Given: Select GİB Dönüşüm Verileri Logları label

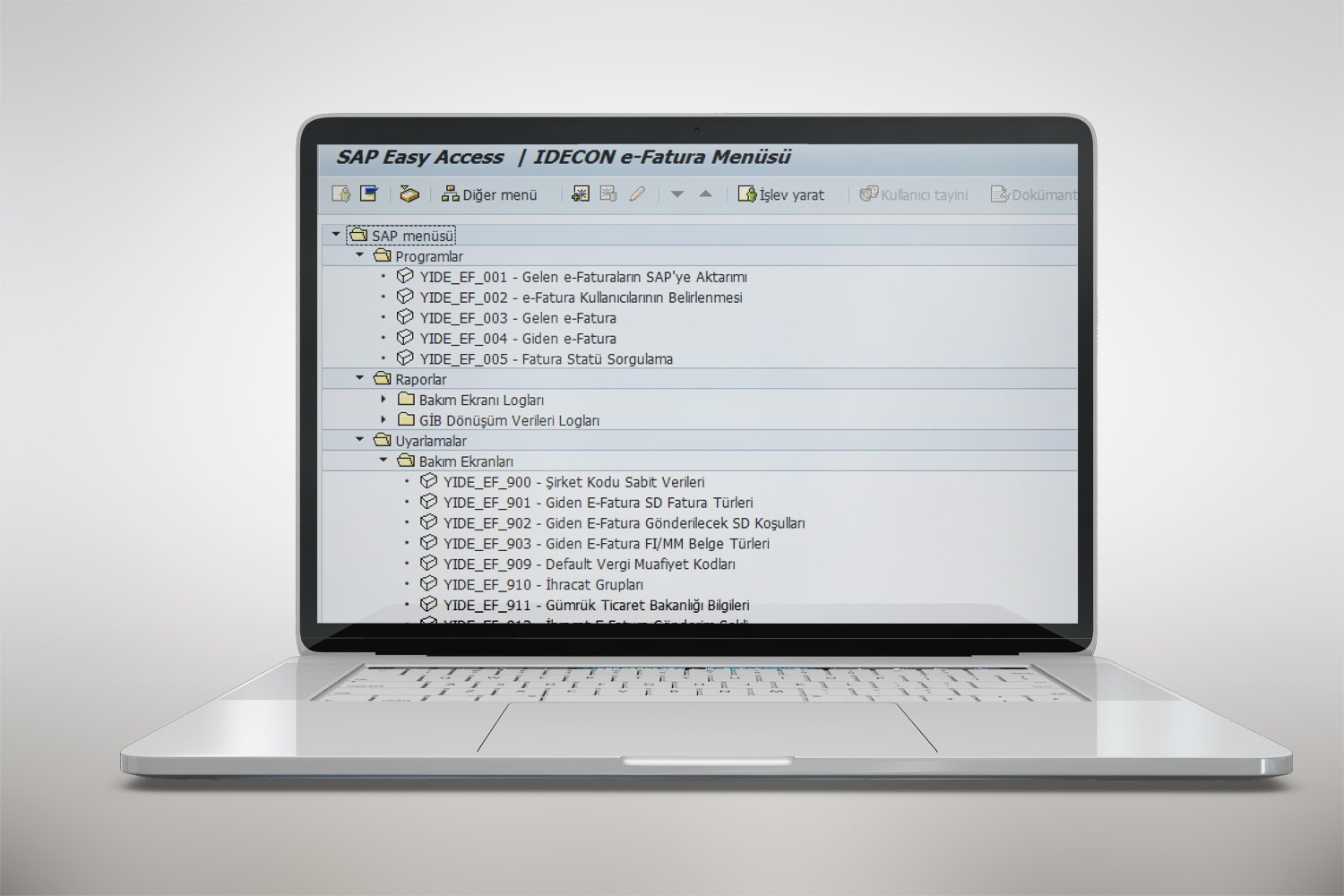Looking at the screenshot, I should [509, 420].
